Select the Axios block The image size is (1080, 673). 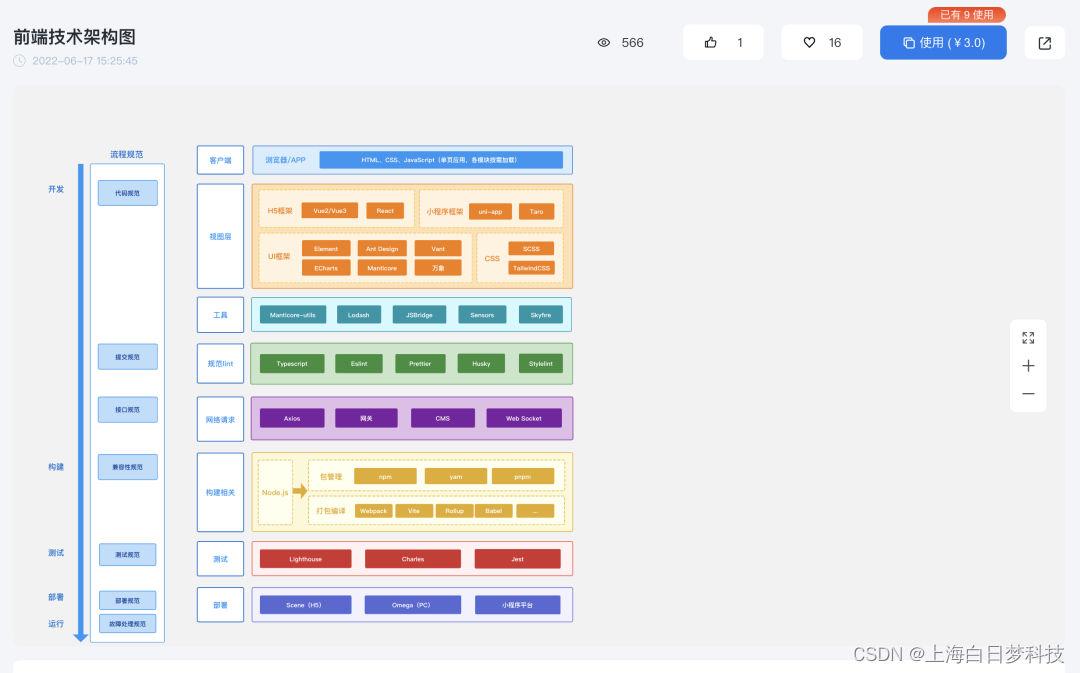click(x=292, y=418)
